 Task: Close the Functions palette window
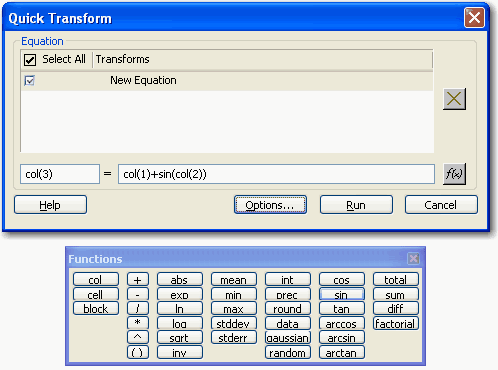tap(413, 258)
